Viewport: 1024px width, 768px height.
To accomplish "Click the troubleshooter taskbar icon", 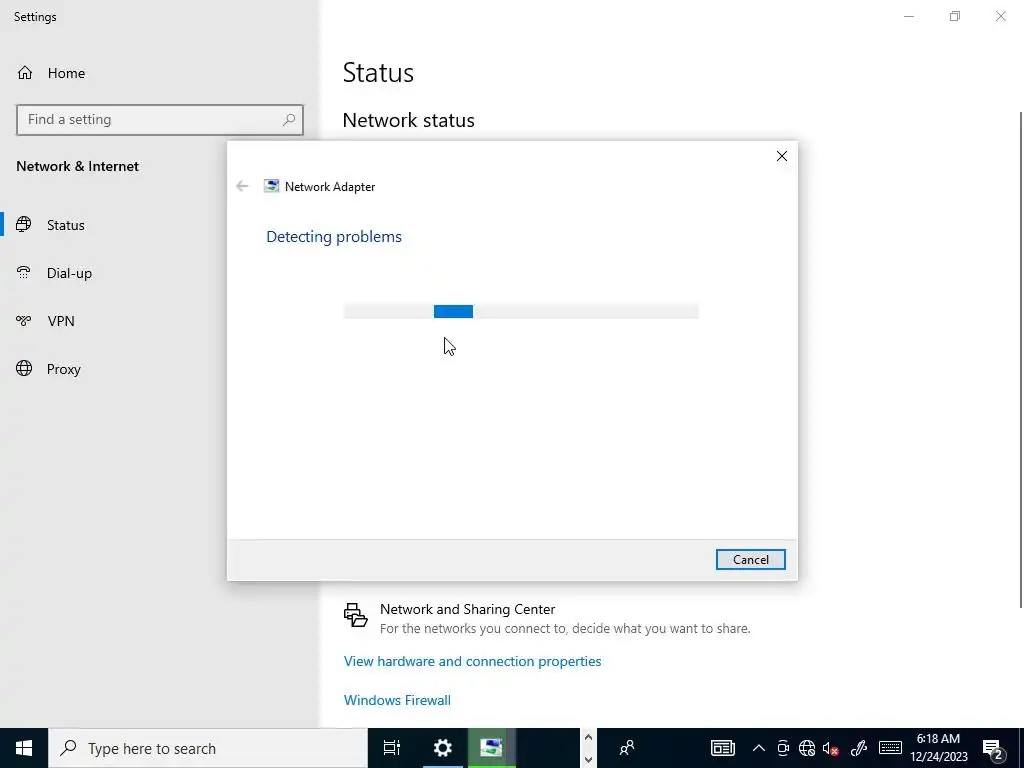I will tap(491, 748).
